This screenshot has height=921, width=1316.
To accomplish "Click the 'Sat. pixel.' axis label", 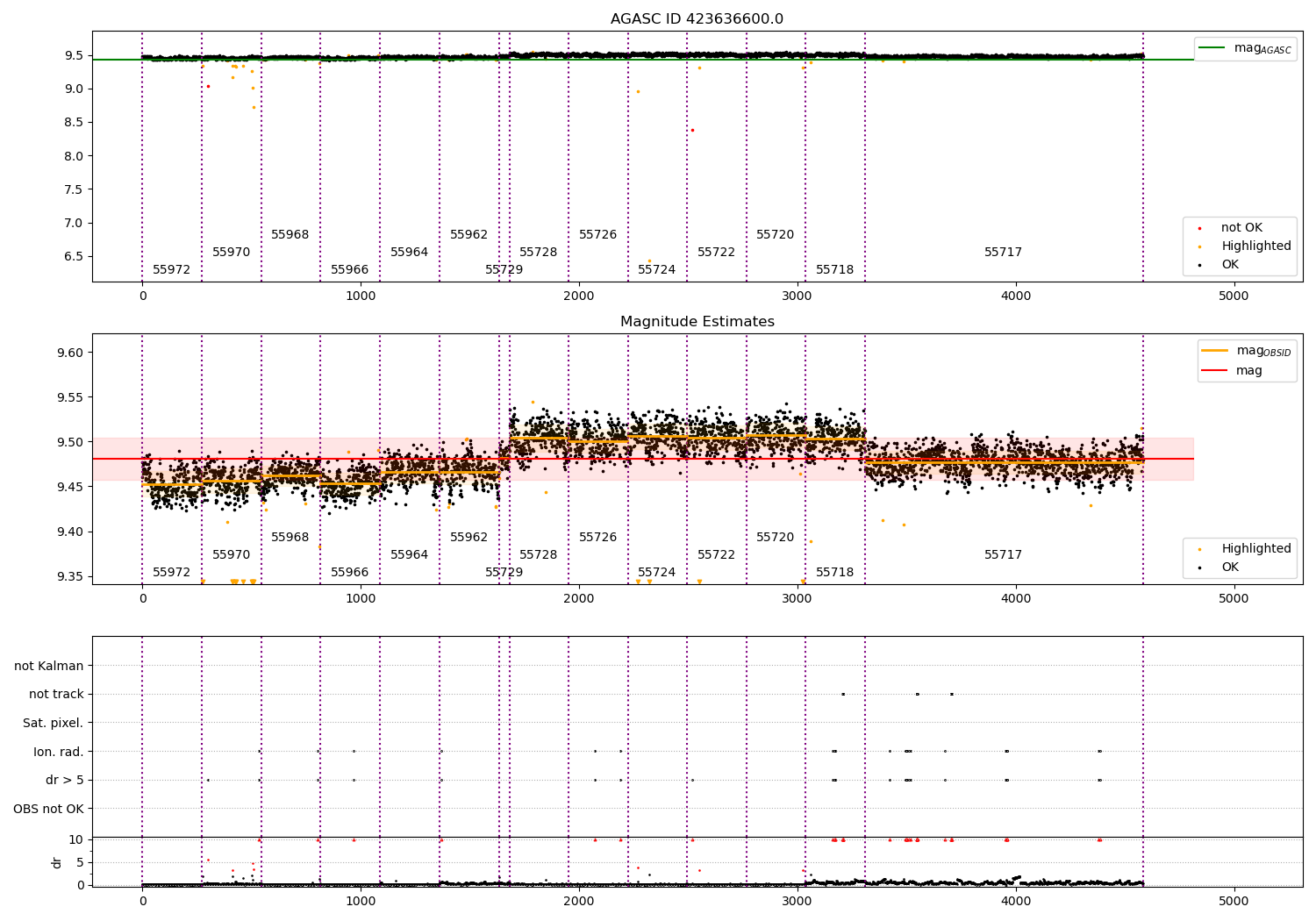I will point(54,724).
